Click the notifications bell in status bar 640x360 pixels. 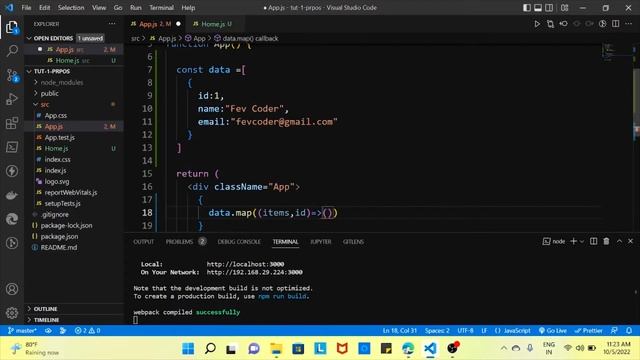point(629,331)
